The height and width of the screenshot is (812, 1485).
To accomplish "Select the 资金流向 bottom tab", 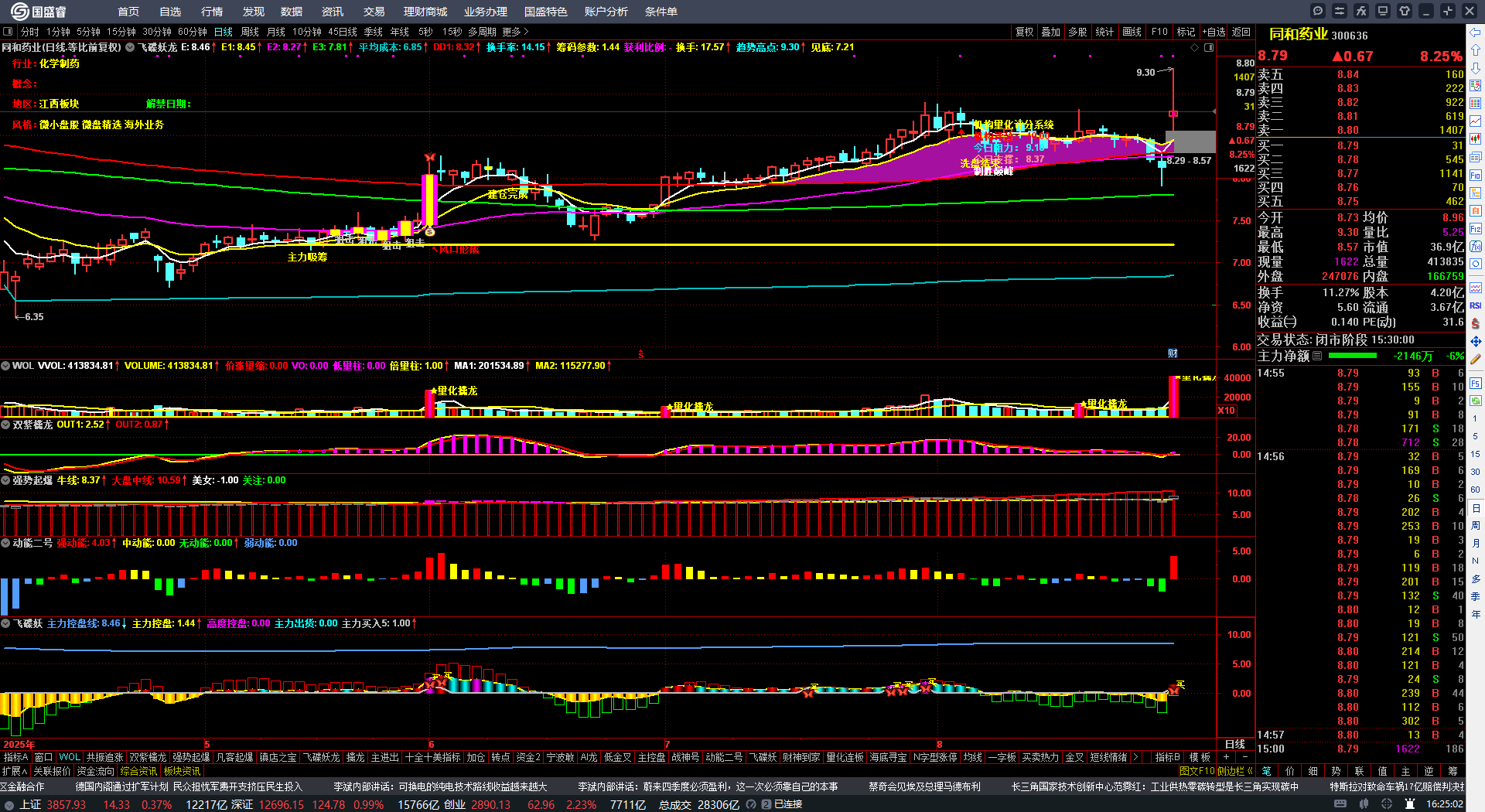I will tap(96, 771).
